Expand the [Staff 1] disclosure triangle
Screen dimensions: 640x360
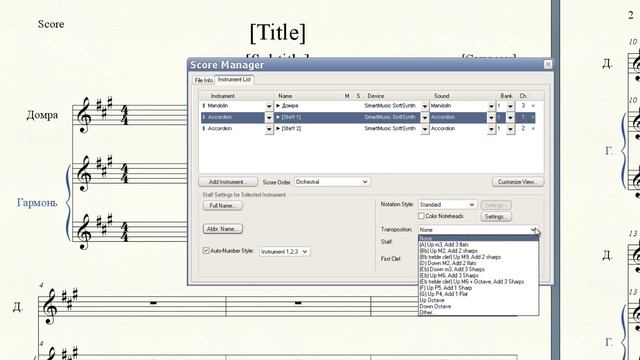pos(278,117)
